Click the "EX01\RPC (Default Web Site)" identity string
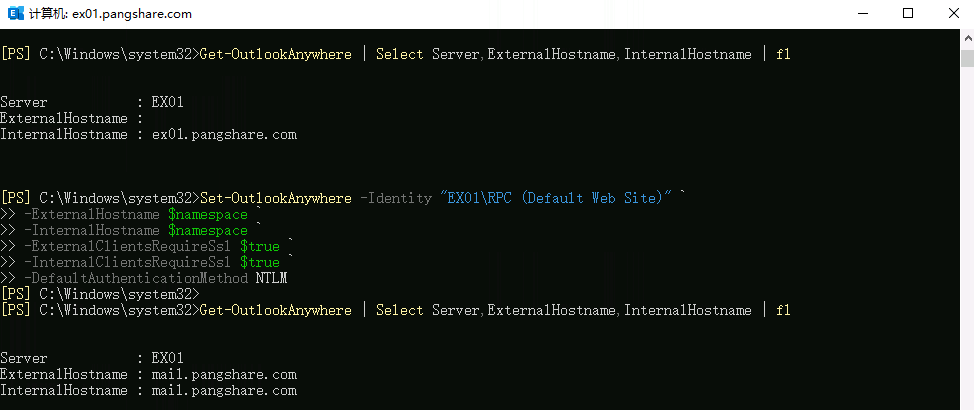The width and height of the screenshot is (974, 410). point(555,198)
